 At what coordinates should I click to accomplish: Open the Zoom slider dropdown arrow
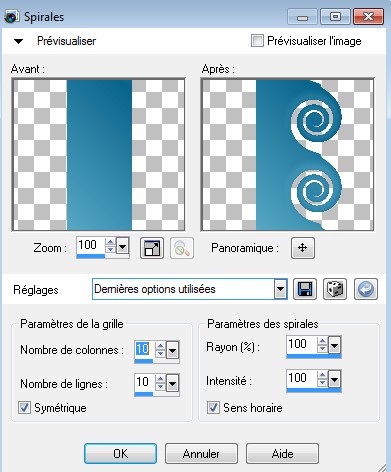(x=122, y=247)
